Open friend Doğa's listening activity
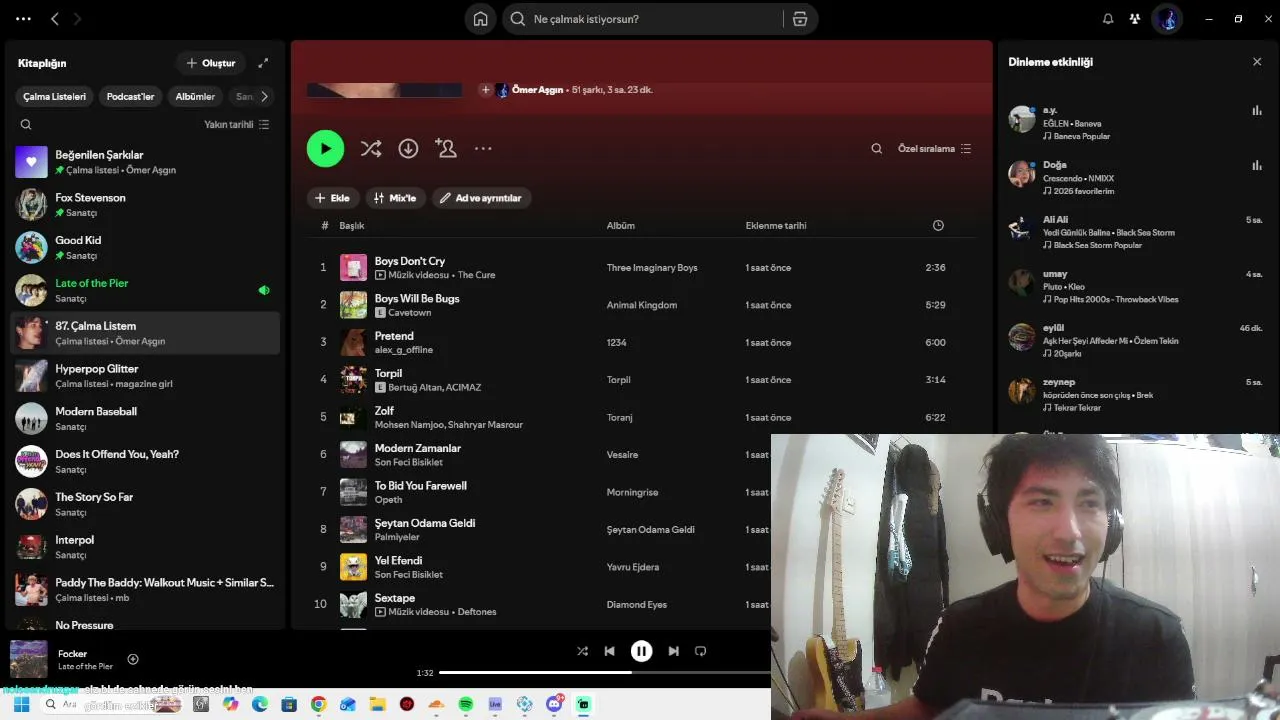 point(1136,177)
